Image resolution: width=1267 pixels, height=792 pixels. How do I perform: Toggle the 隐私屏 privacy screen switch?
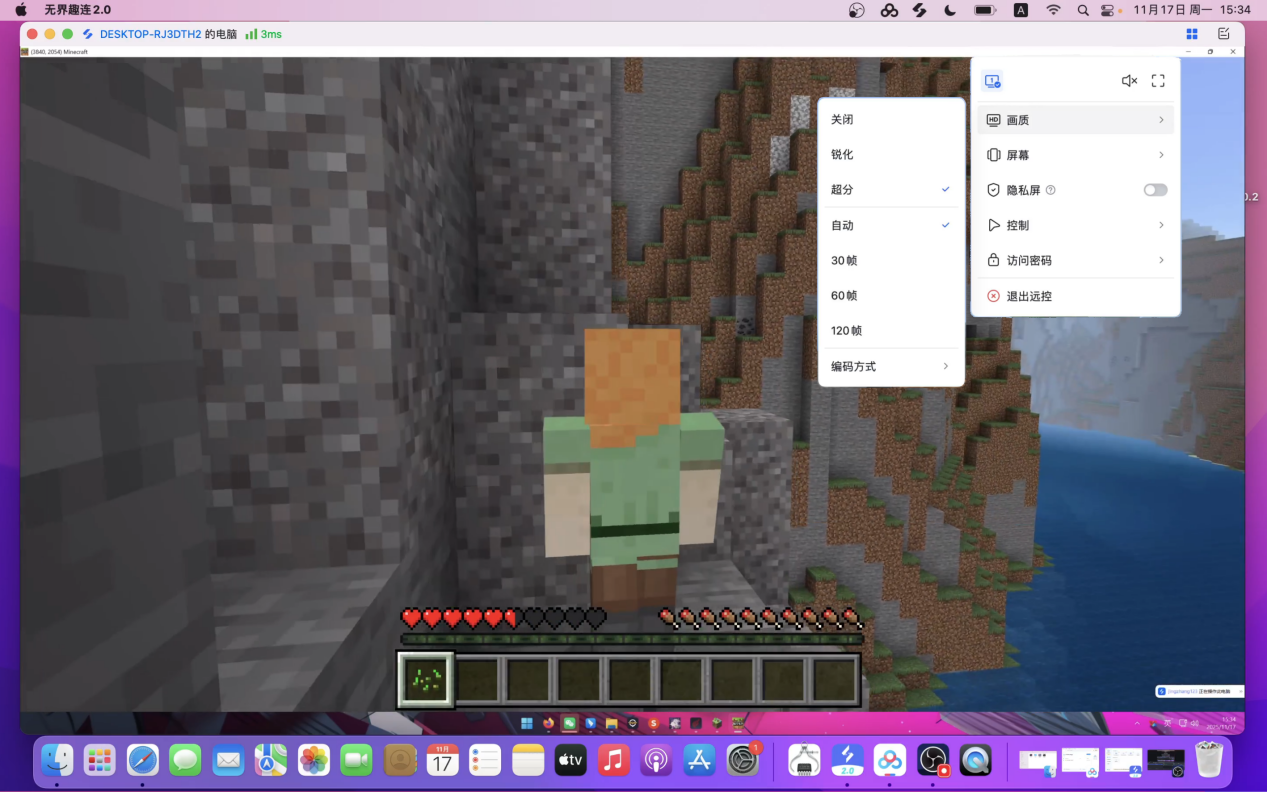tap(1155, 190)
